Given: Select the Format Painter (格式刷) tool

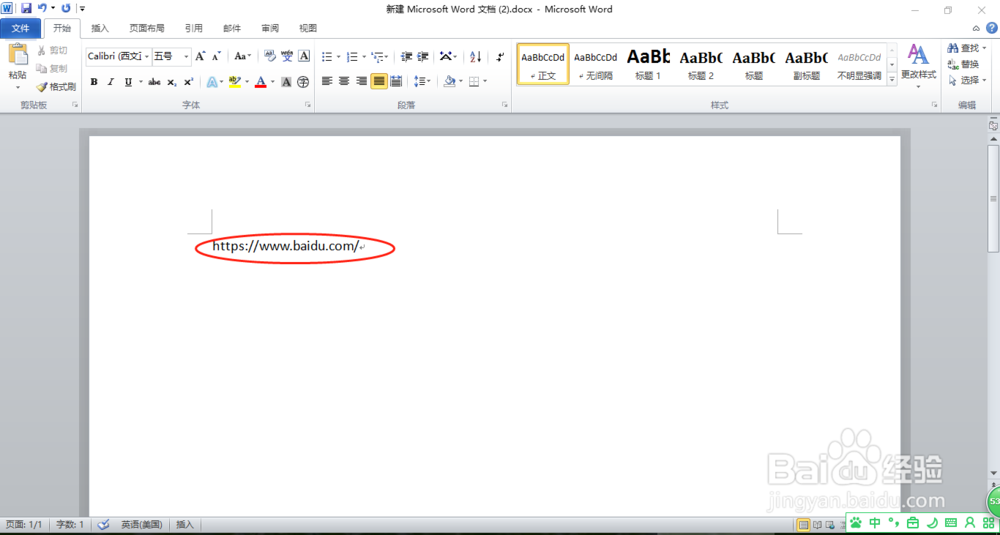Looking at the screenshot, I should pos(56,87).
